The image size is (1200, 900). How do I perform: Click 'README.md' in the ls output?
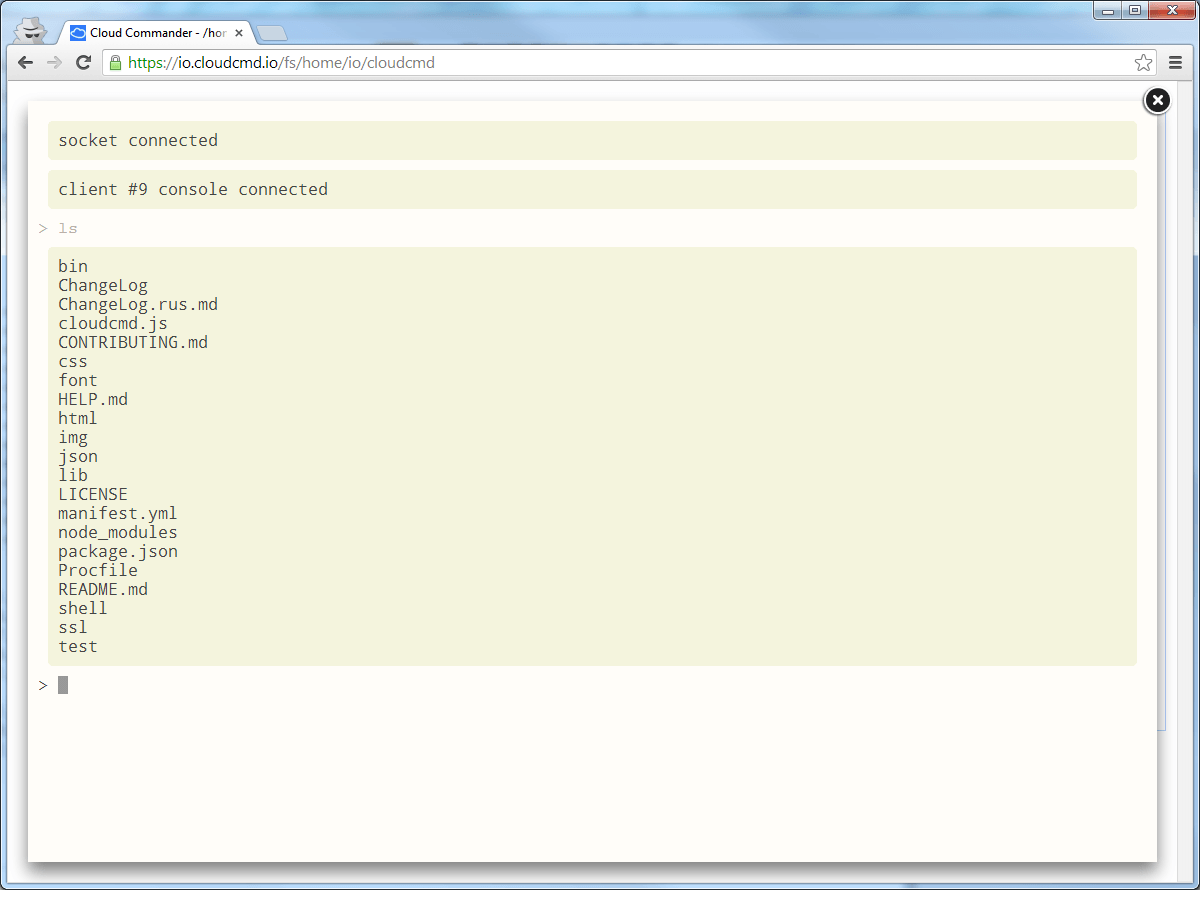click(103, 590)
